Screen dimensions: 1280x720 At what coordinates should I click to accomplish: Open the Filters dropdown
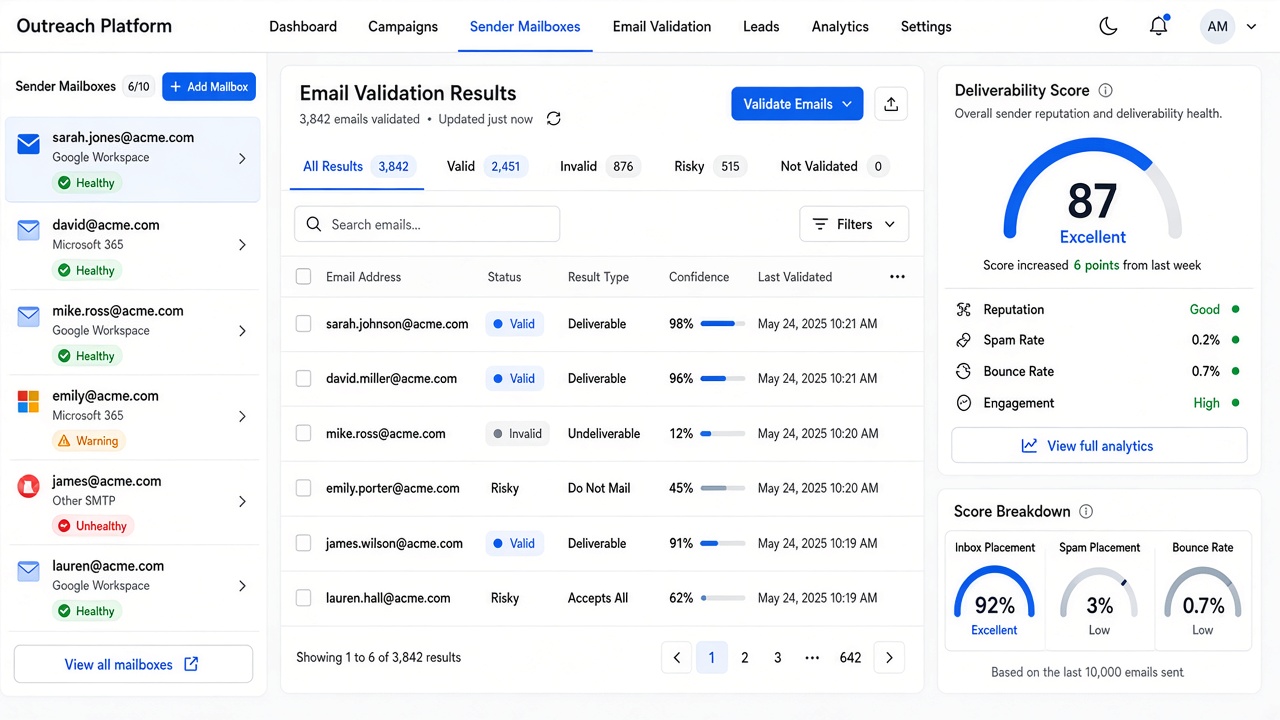pos(854,224)
